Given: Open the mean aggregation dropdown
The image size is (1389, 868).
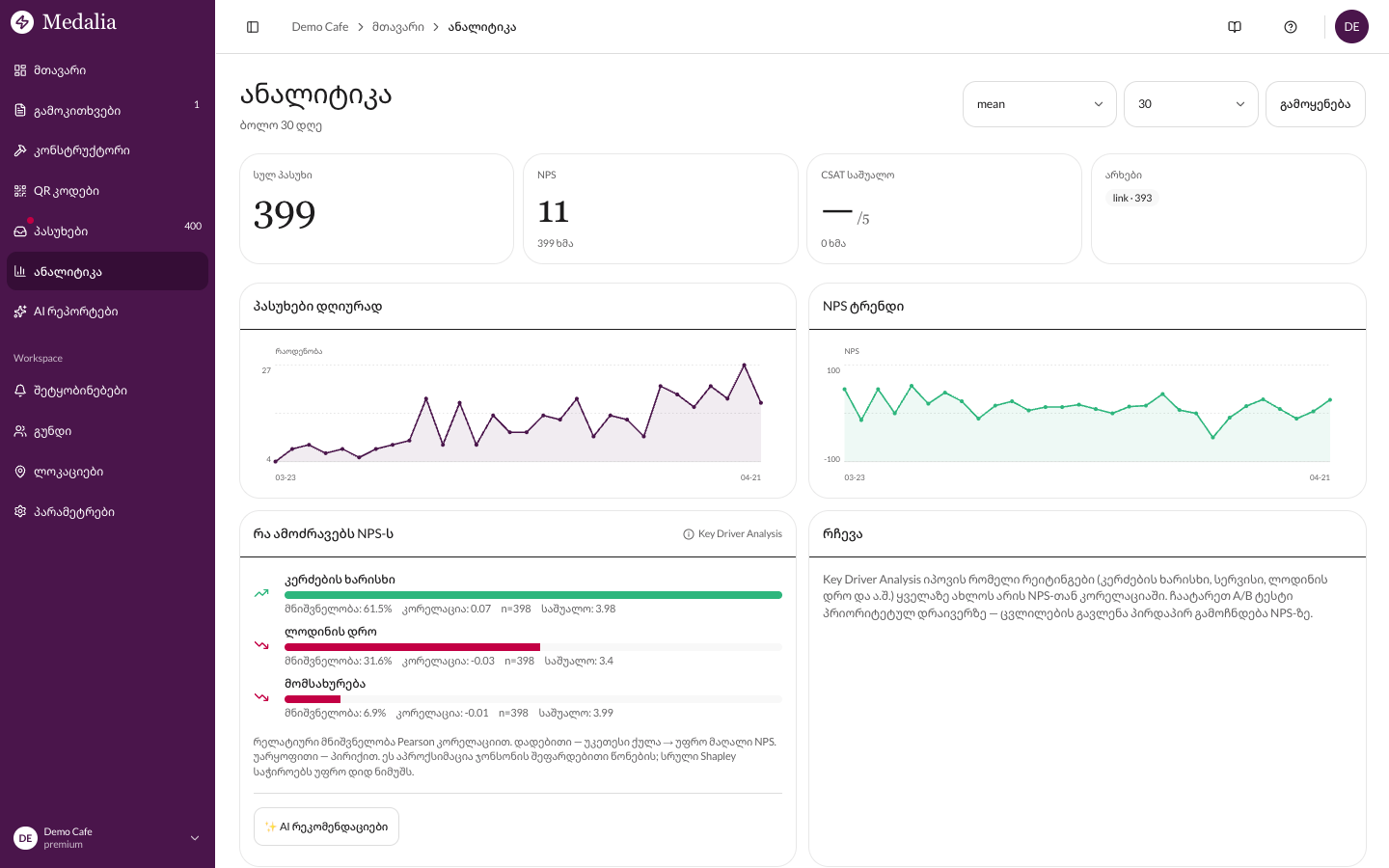Looking at the screenshot, I should coord(1039,103).
